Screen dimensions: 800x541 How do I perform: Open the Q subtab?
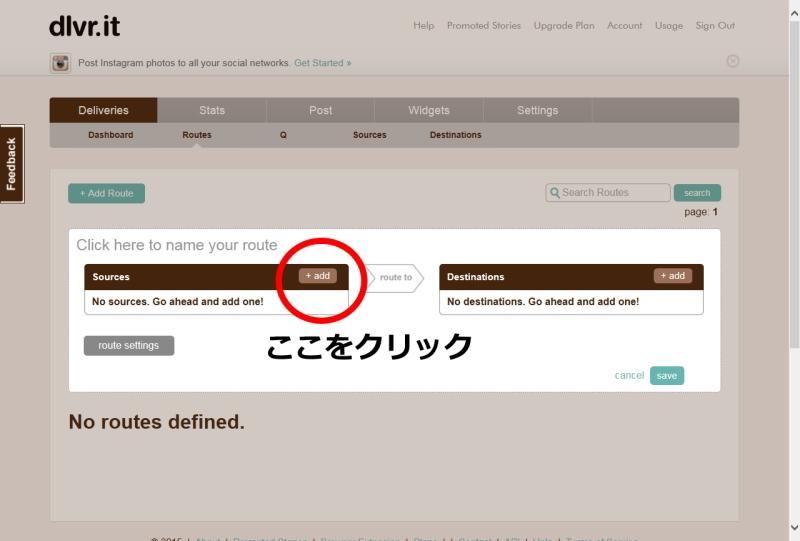pyautogui.click(x=283, y=135)
